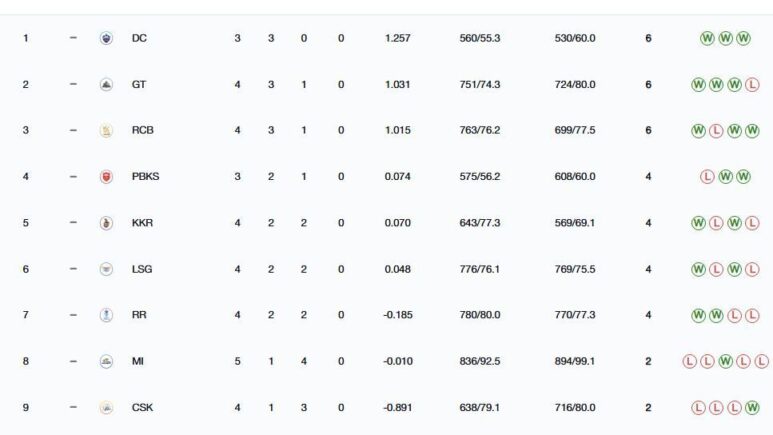The image size is (773, 435).
Task: Select the KKR team name
Action: click(141, 223)
